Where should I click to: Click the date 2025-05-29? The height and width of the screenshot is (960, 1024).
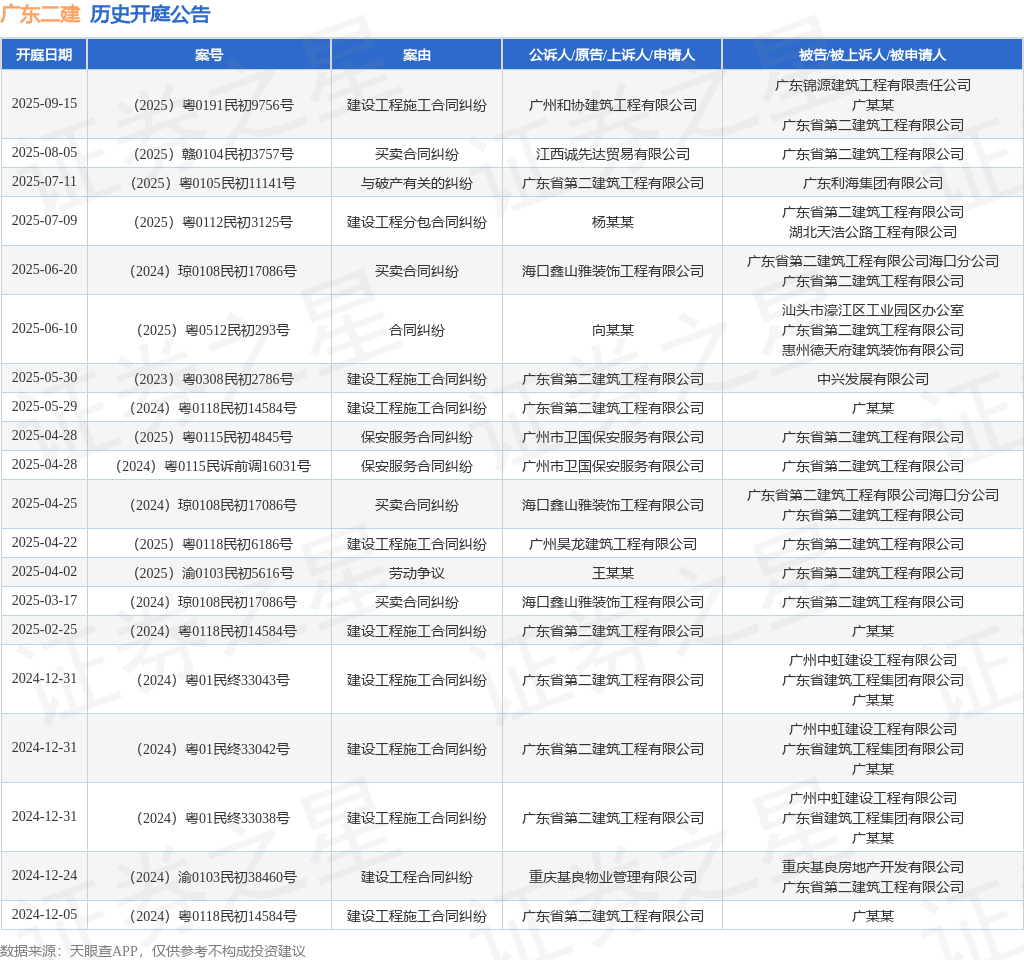point(44,406)
